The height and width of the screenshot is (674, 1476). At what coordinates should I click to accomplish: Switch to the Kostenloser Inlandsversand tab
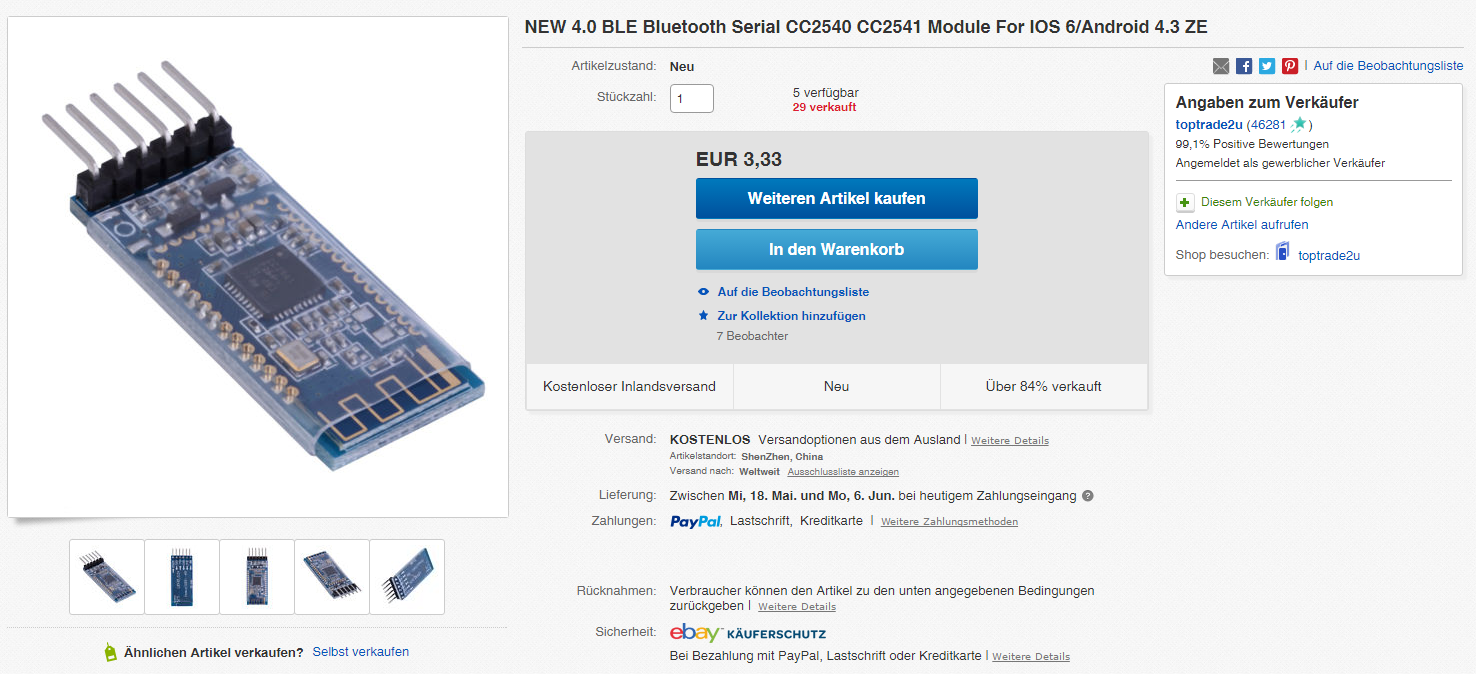tap(629, 385)
